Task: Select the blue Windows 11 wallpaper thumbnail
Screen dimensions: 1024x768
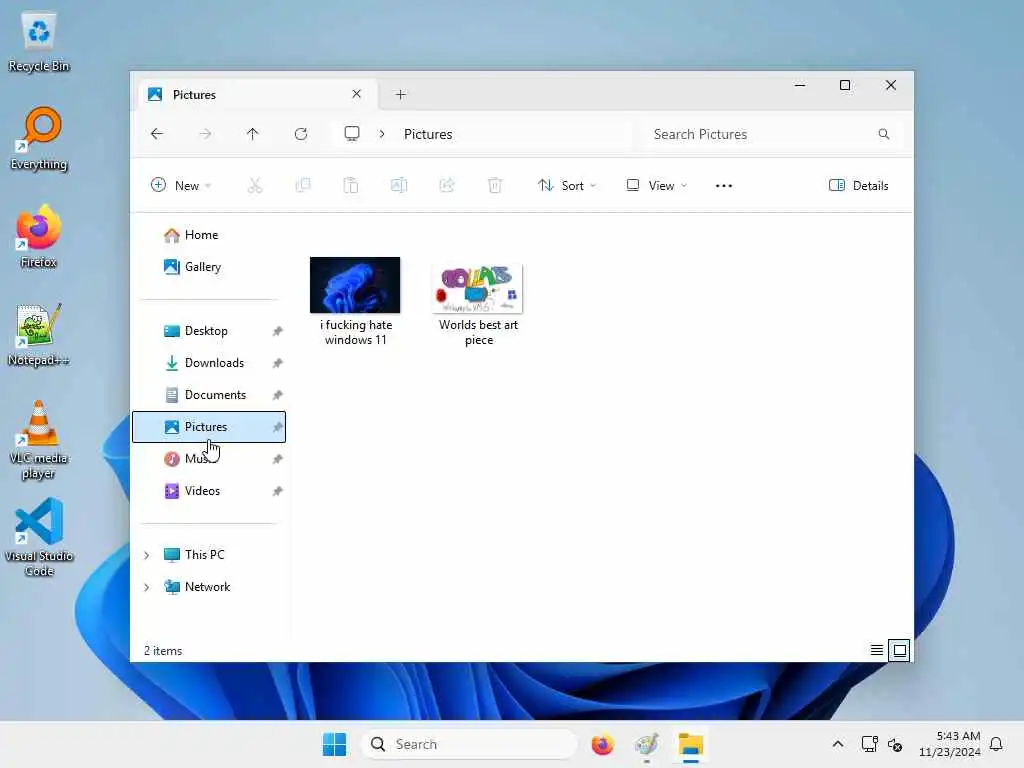Action: point(355,285)
